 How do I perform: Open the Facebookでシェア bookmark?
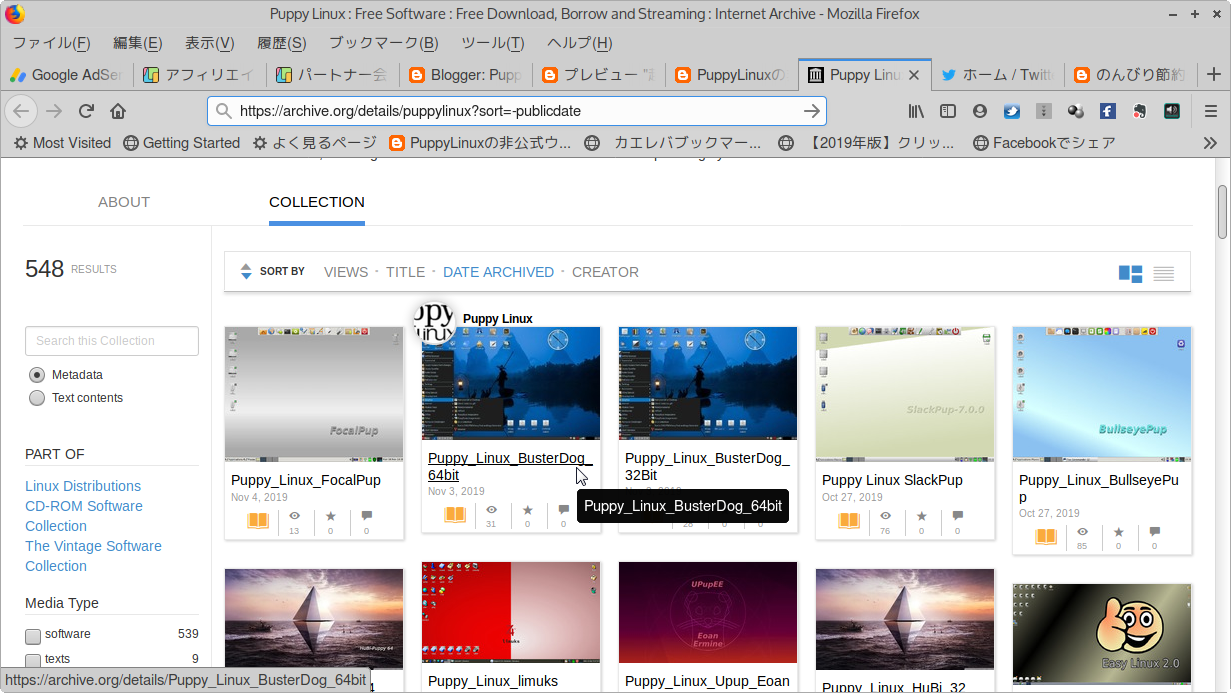(1044, 143)
